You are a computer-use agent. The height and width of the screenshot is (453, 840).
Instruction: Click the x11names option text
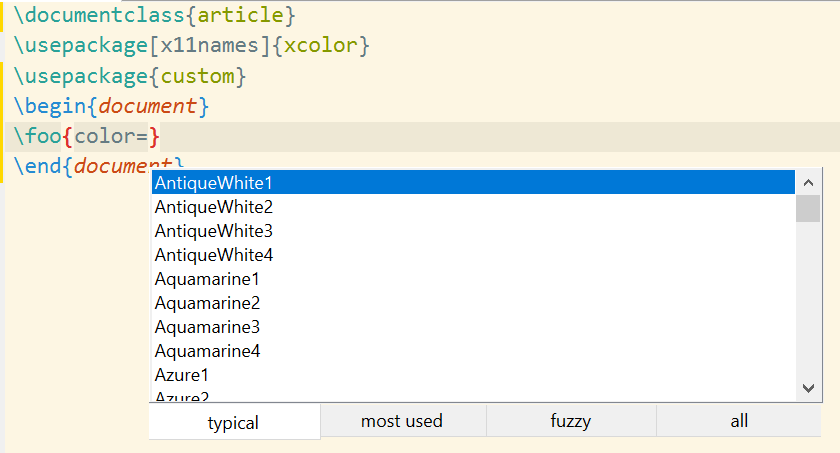coord(210,46)
